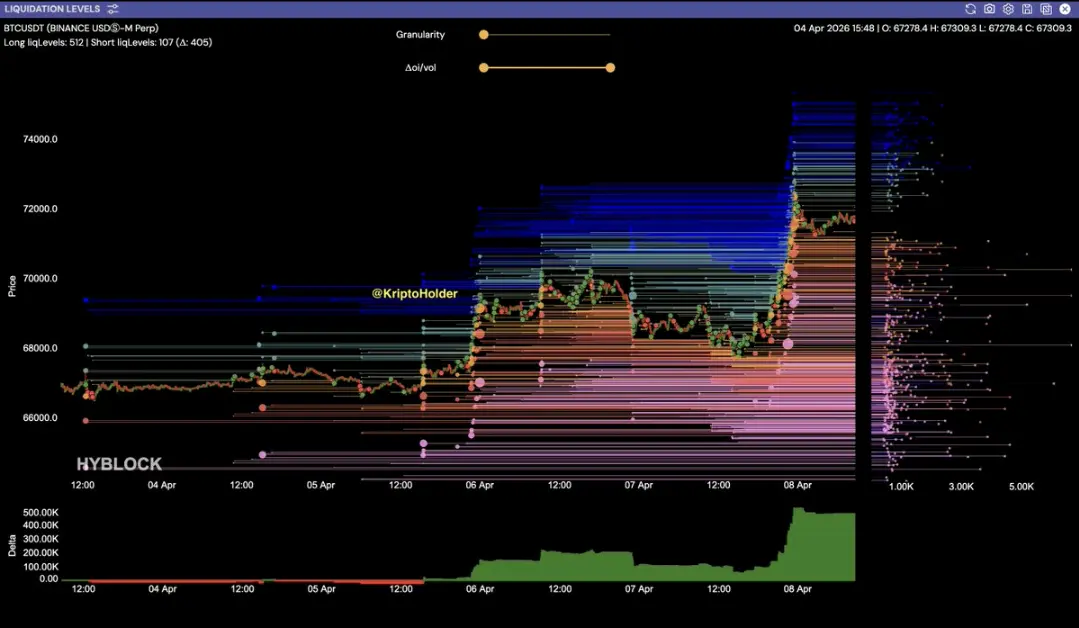Viewport: 1079px width, 628px height.
Task: Click the right handle of Δoi/vol slider
Action: click(x=610, y=67)
